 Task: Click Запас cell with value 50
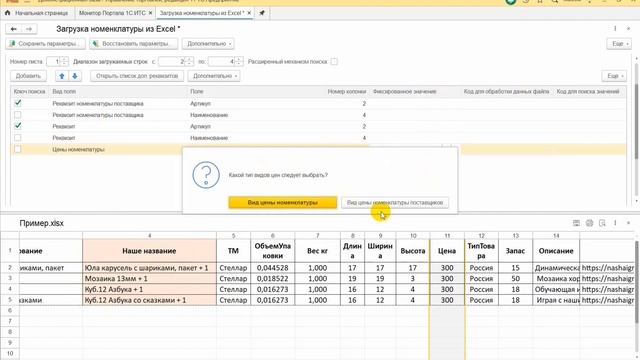pos(516,278)
